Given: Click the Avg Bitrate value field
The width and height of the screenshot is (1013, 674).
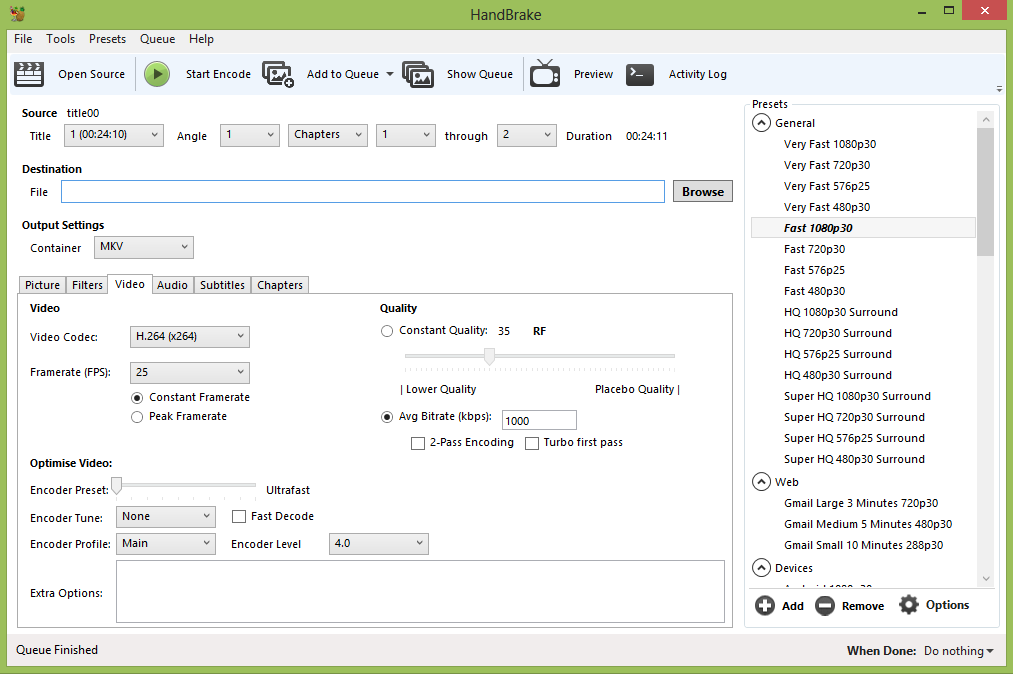Looking at the screenshot, I should pos(539,420).
